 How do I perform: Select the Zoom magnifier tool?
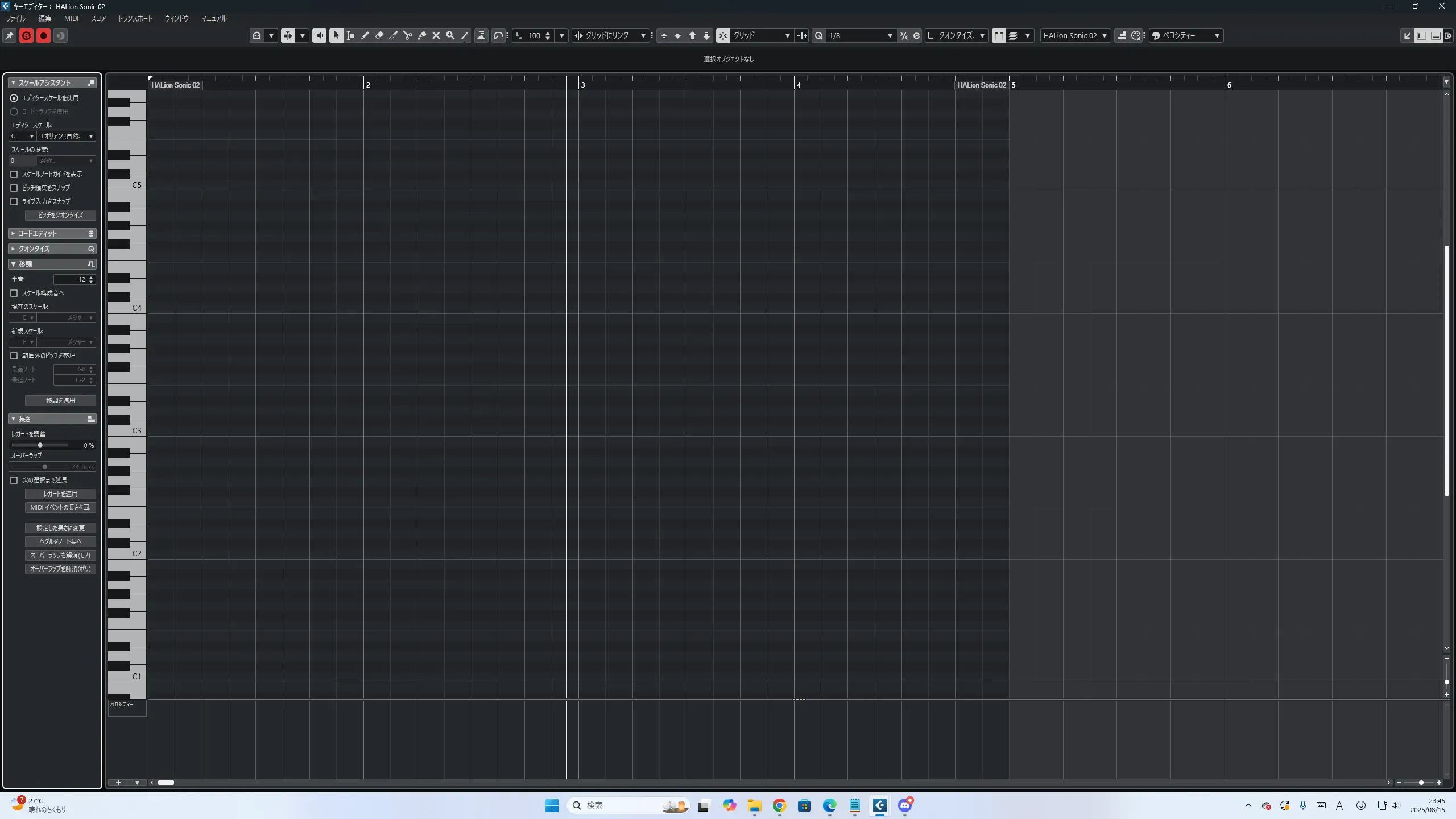click(x=450, y=35)
